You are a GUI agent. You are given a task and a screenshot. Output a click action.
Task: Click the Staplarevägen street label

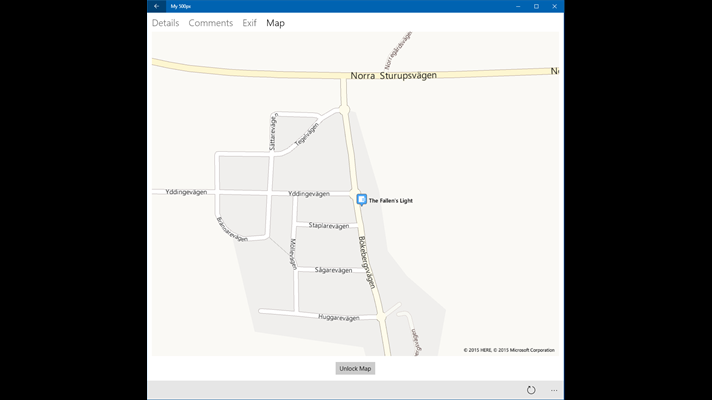click(329, 226)
